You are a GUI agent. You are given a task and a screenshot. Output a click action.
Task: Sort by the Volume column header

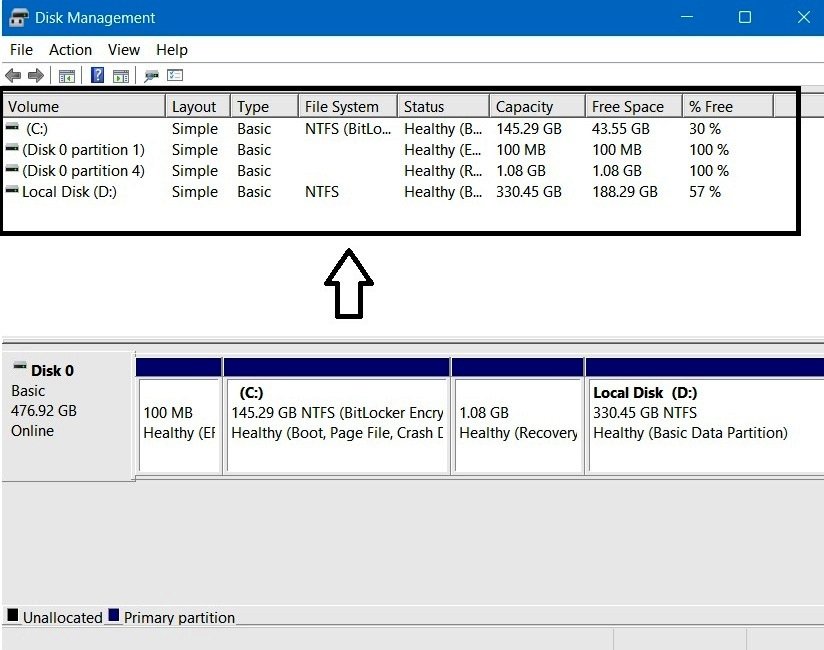[84, 107]
